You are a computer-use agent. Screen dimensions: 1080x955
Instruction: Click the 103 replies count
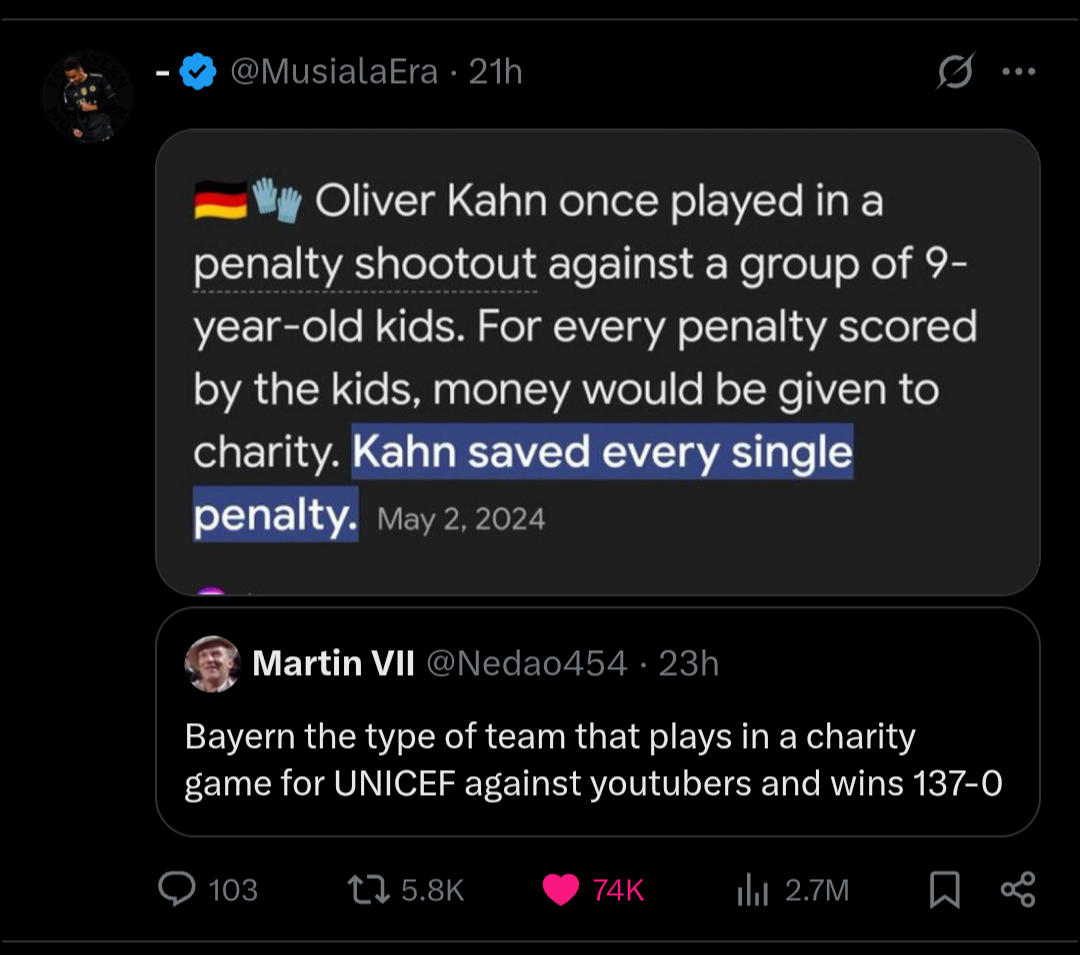pos(233,890)
